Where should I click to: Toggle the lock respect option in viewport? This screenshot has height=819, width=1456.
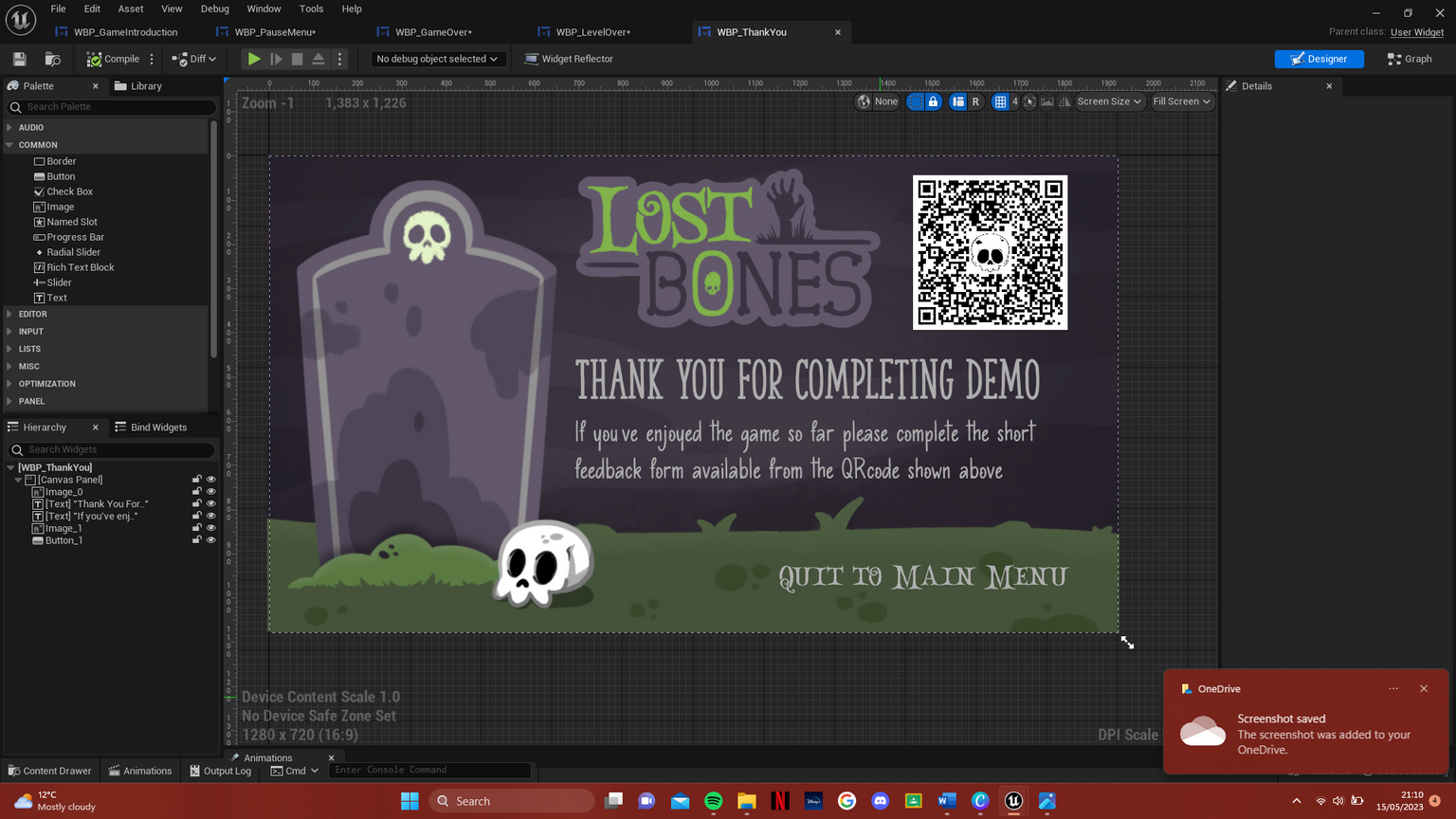pos(933,101)
